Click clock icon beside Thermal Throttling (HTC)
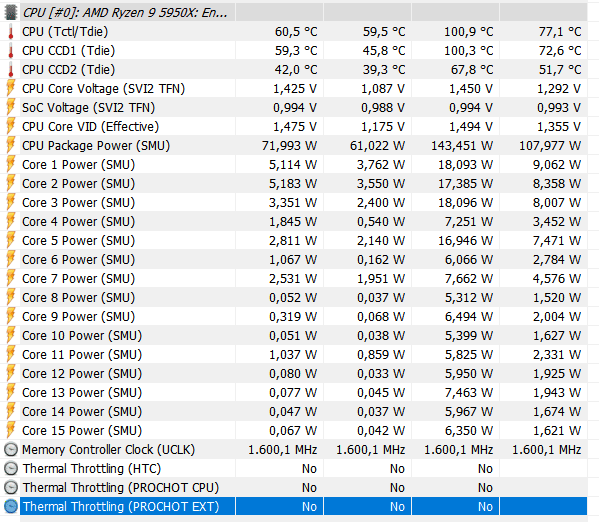This screenshot has height=522, width=599. [11, 469]
